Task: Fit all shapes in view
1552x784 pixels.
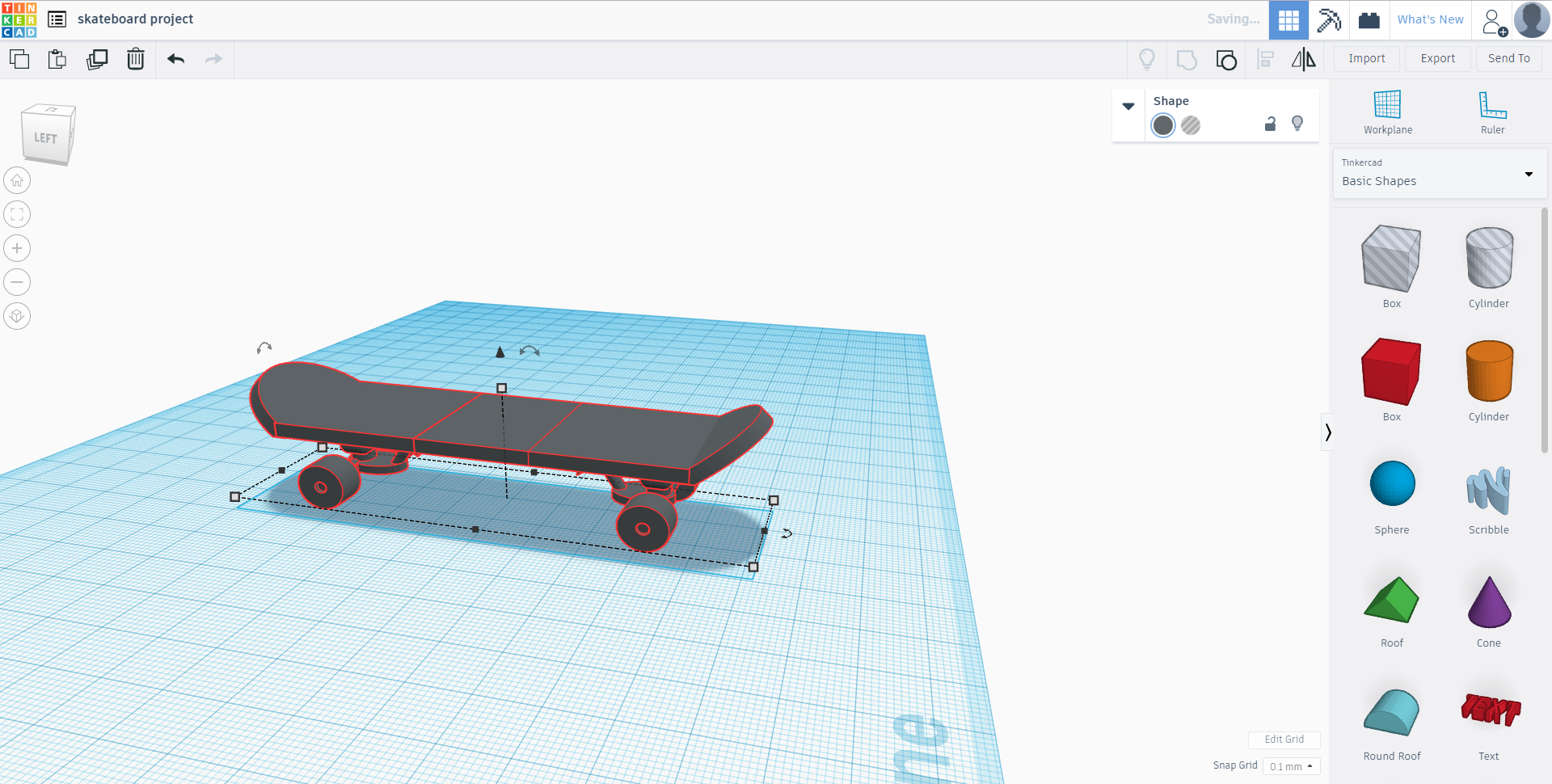Action: pyautogui.click(x=17, y=214)
